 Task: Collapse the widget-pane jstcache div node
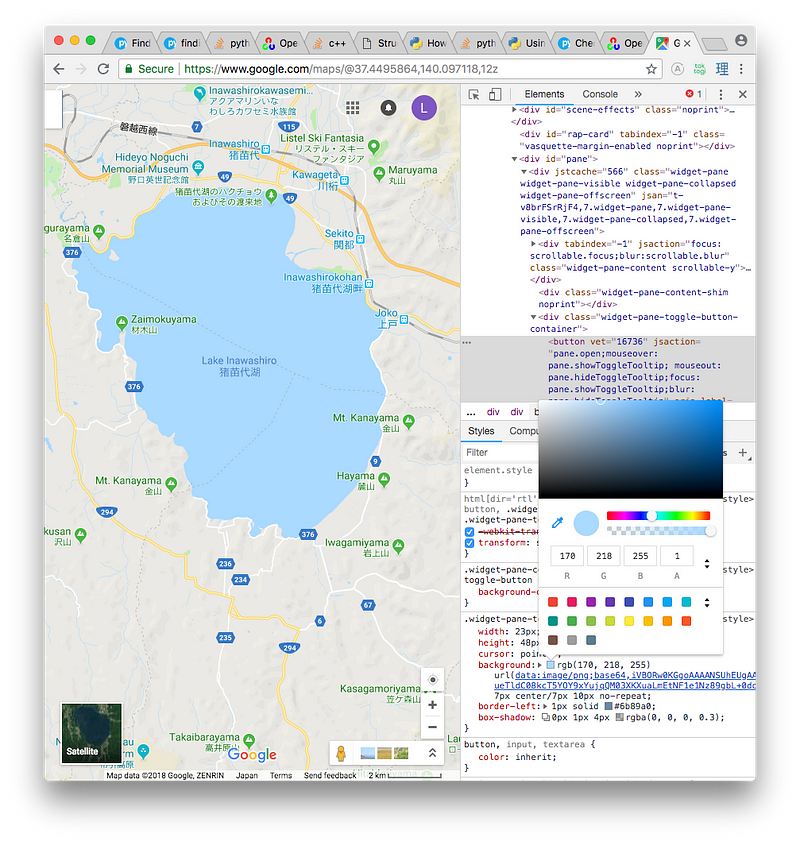pos(524,172)
